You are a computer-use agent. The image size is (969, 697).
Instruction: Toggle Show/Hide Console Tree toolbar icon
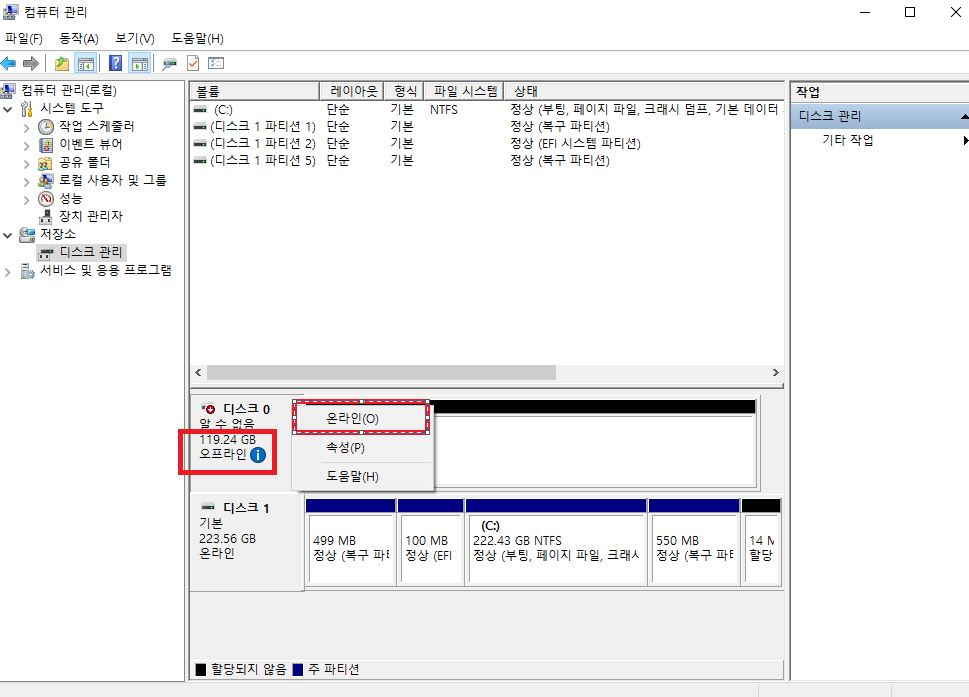click(85, 63)
